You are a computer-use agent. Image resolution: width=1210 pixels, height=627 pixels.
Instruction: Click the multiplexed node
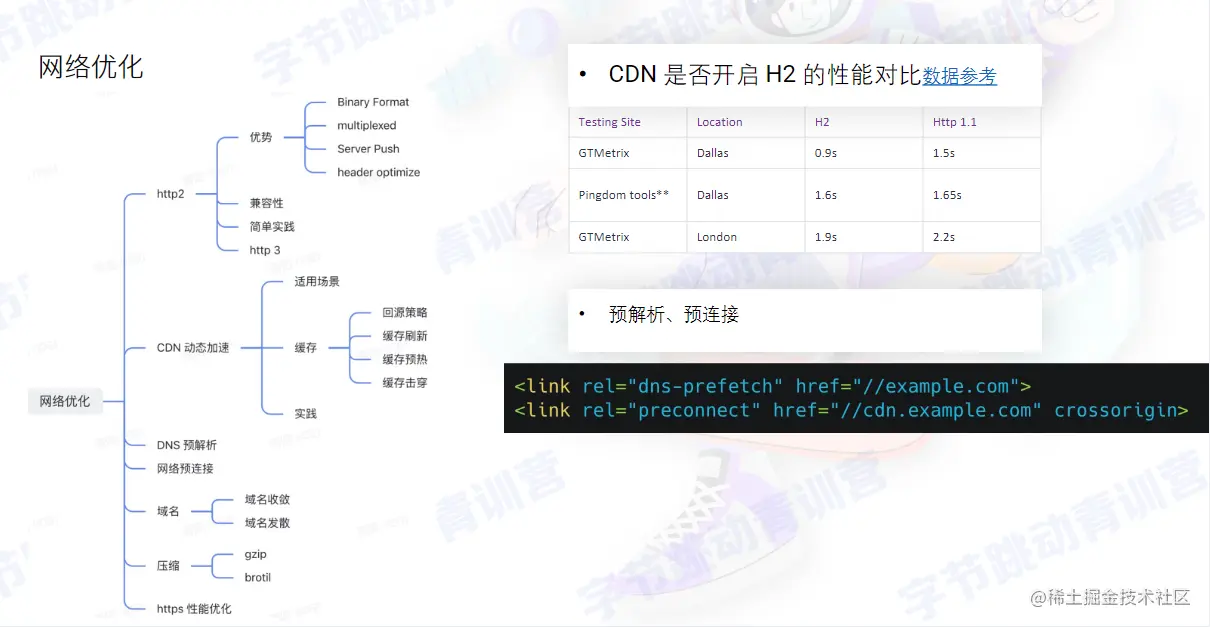pyautogui.click(x=367, y=126)
